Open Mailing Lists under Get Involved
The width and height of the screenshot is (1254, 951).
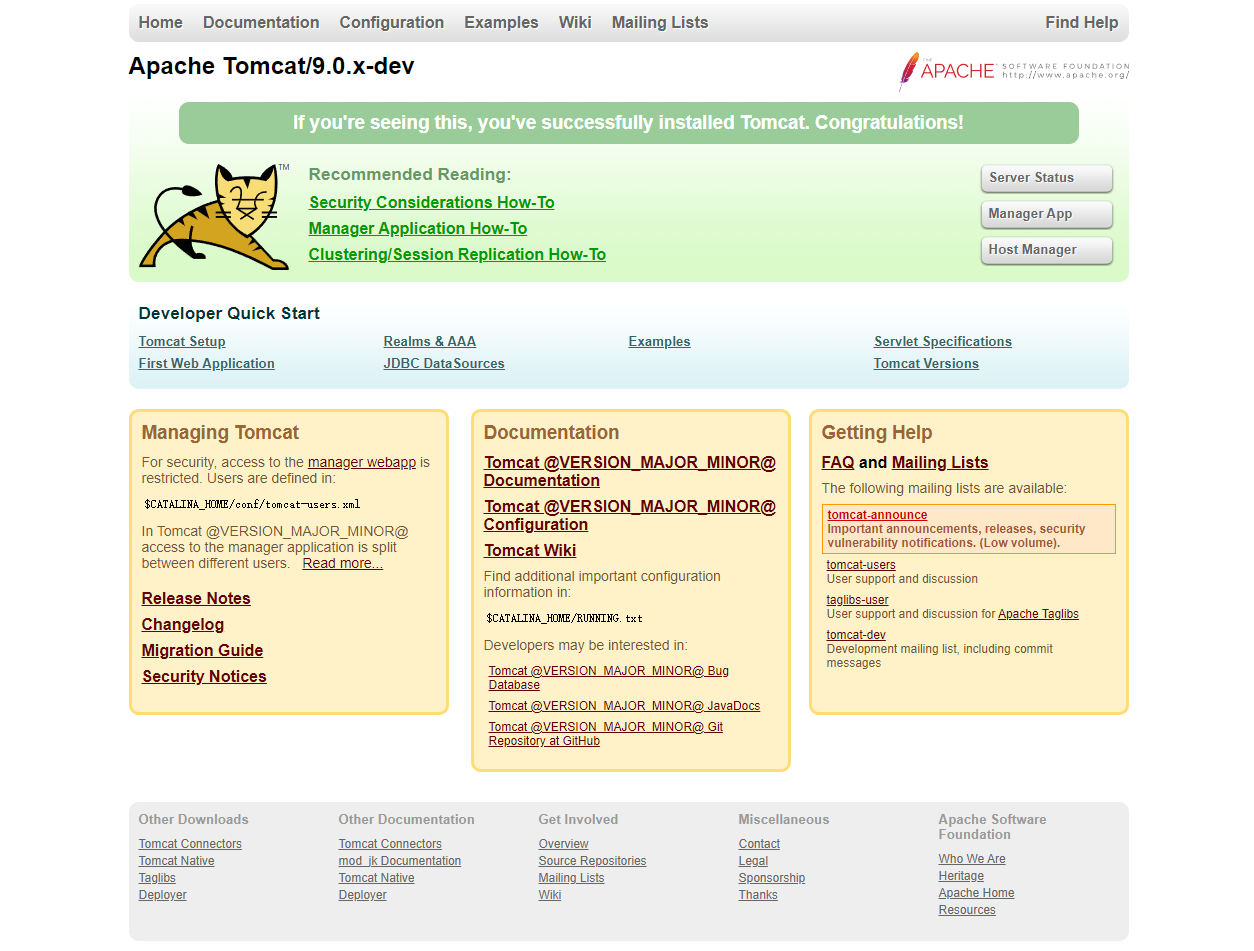pos(572,878)
